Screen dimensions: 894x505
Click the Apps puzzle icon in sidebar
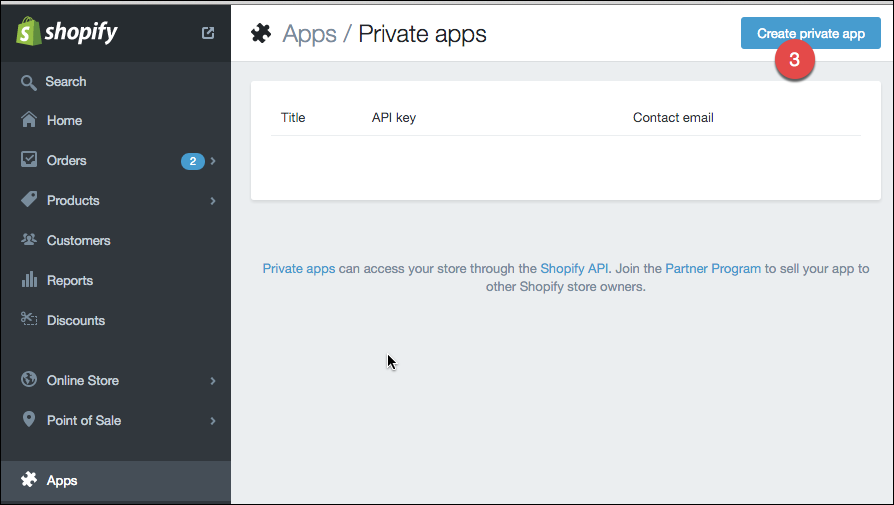click(29, 479)
